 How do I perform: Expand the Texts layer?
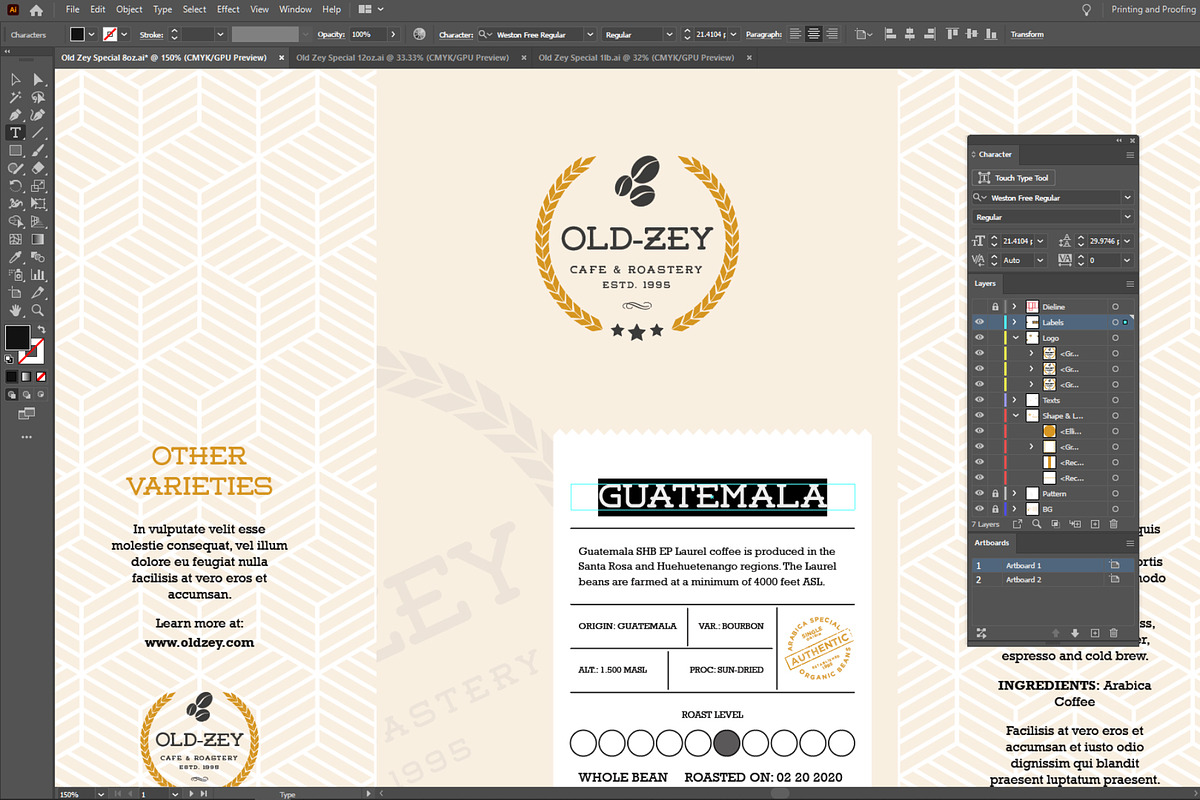[1014, 400]
